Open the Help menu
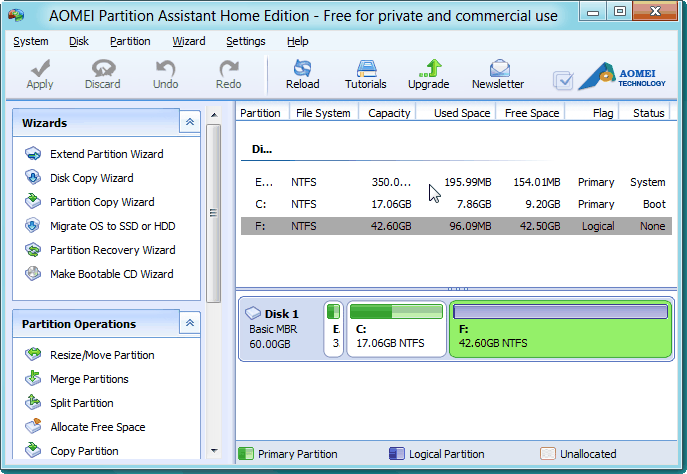 [298, 41]
